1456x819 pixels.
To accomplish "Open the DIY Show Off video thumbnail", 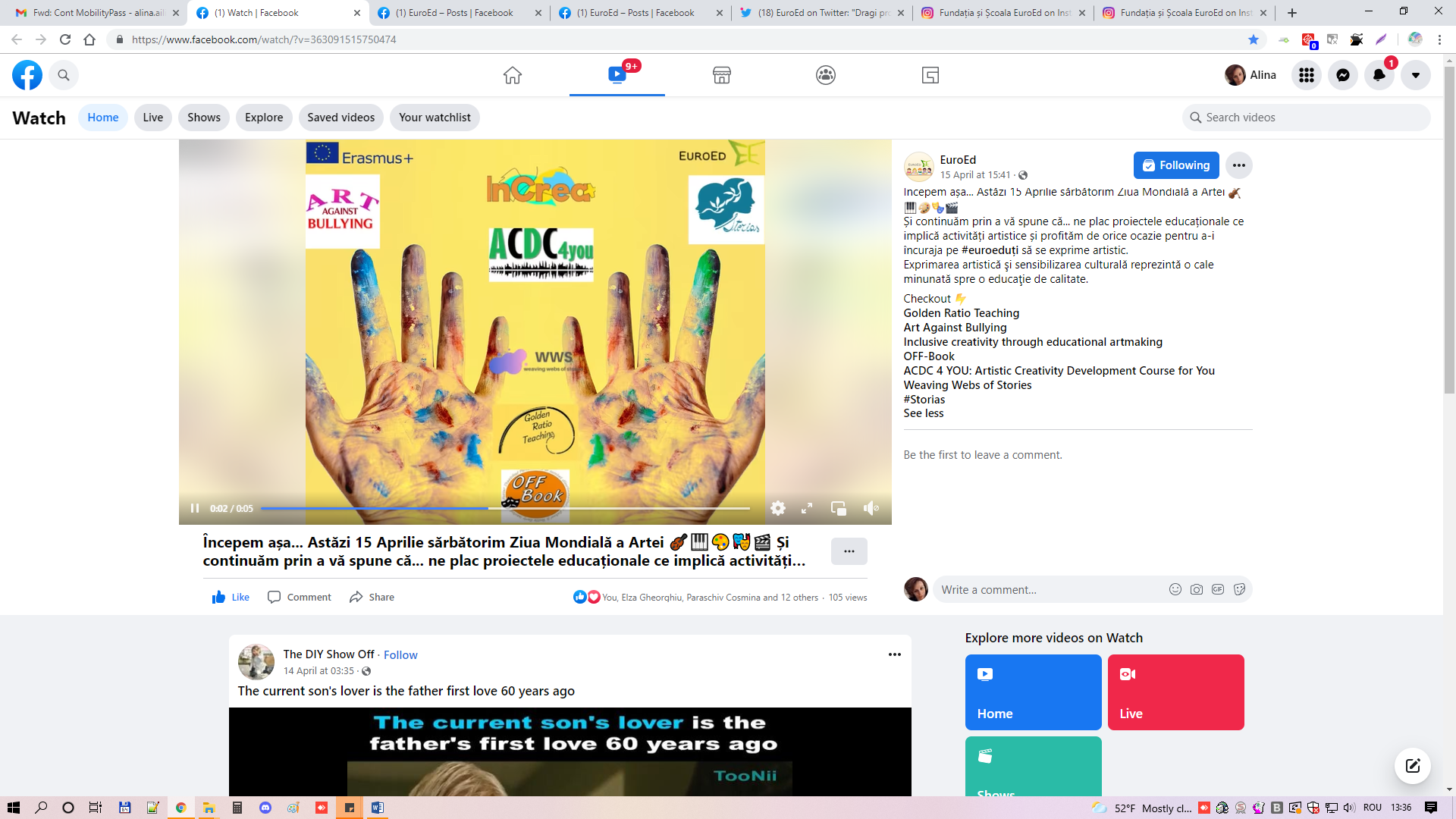I will pos(570,752).
